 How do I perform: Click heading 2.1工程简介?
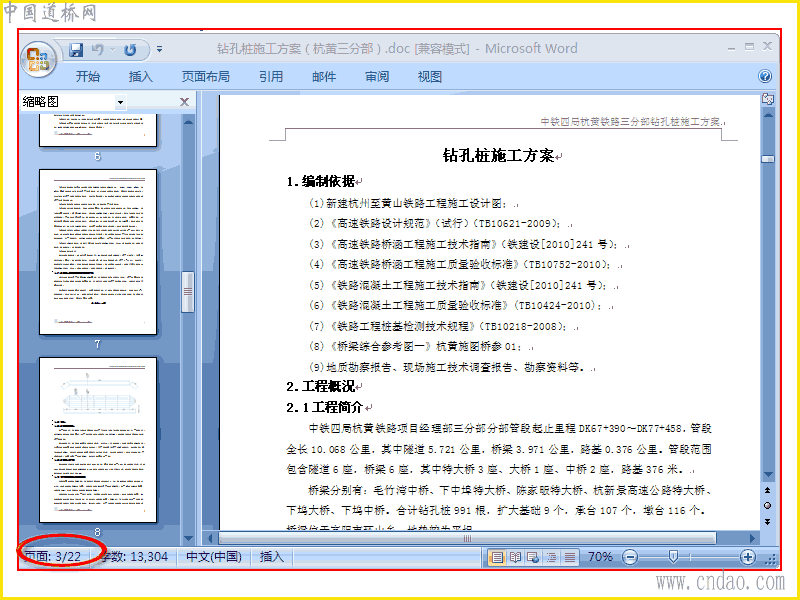pos(324,407)
